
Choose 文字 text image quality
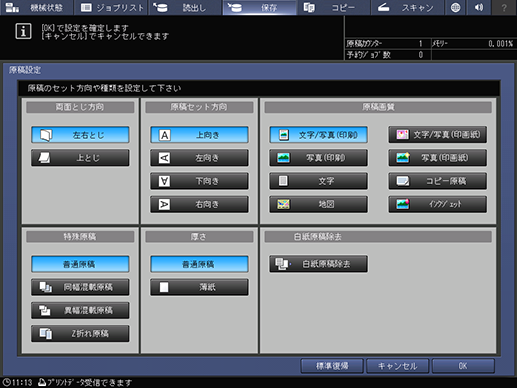point(319,181)
